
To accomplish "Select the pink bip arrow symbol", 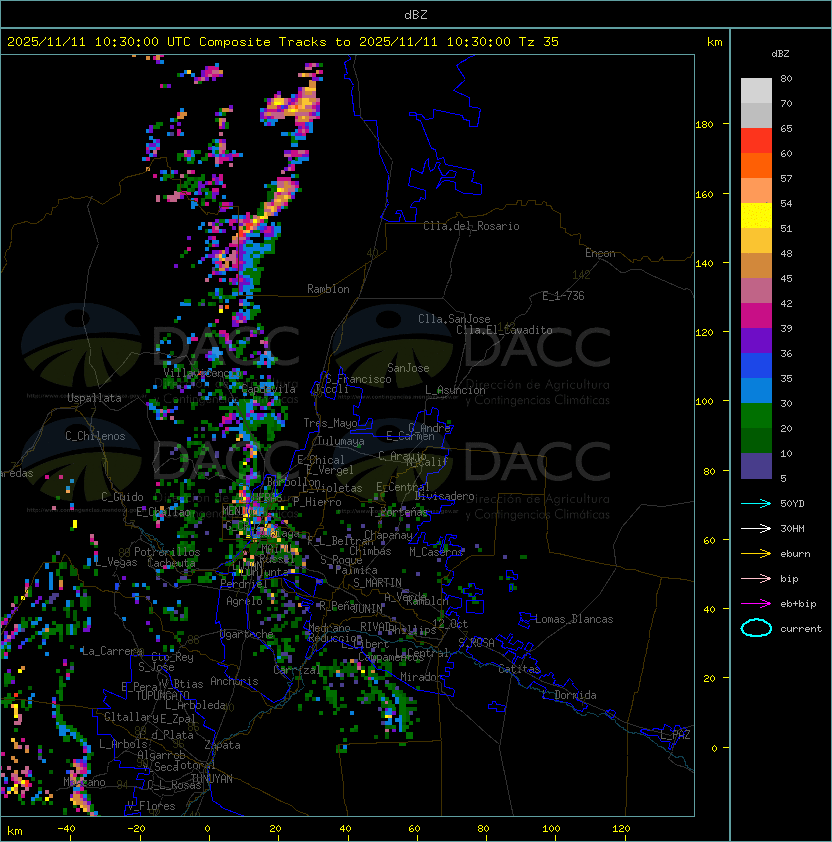I will point(756,579).
